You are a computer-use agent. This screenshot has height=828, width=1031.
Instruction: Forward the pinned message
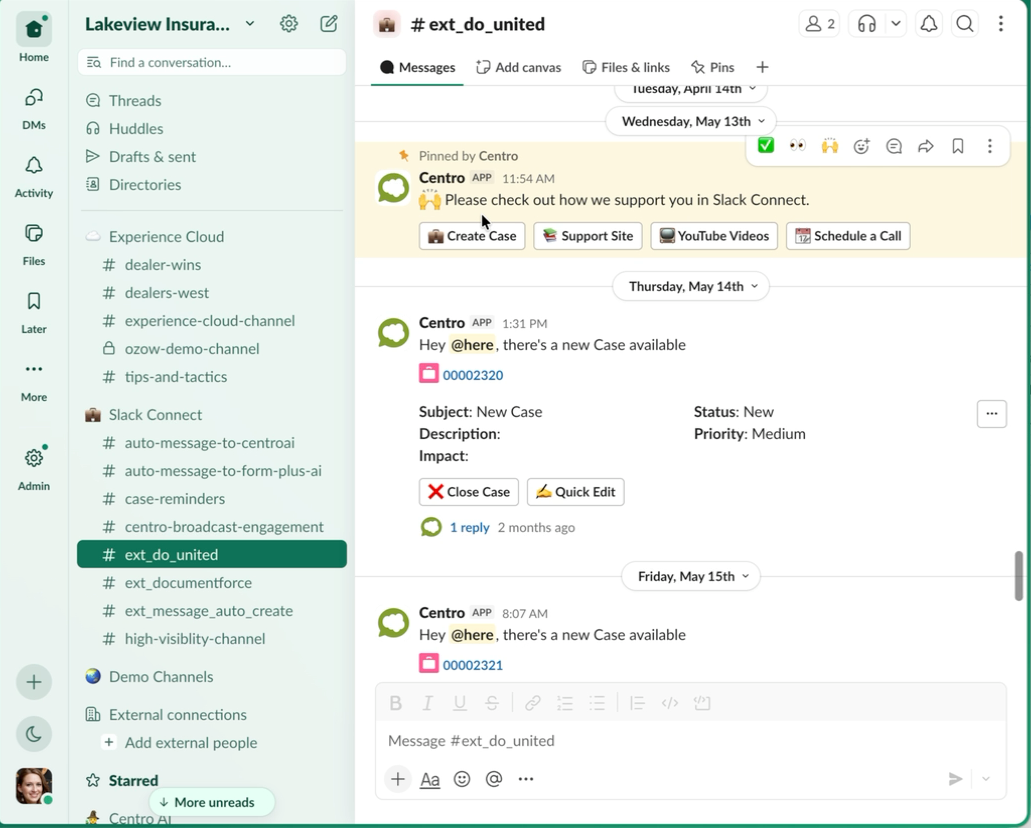926,145
